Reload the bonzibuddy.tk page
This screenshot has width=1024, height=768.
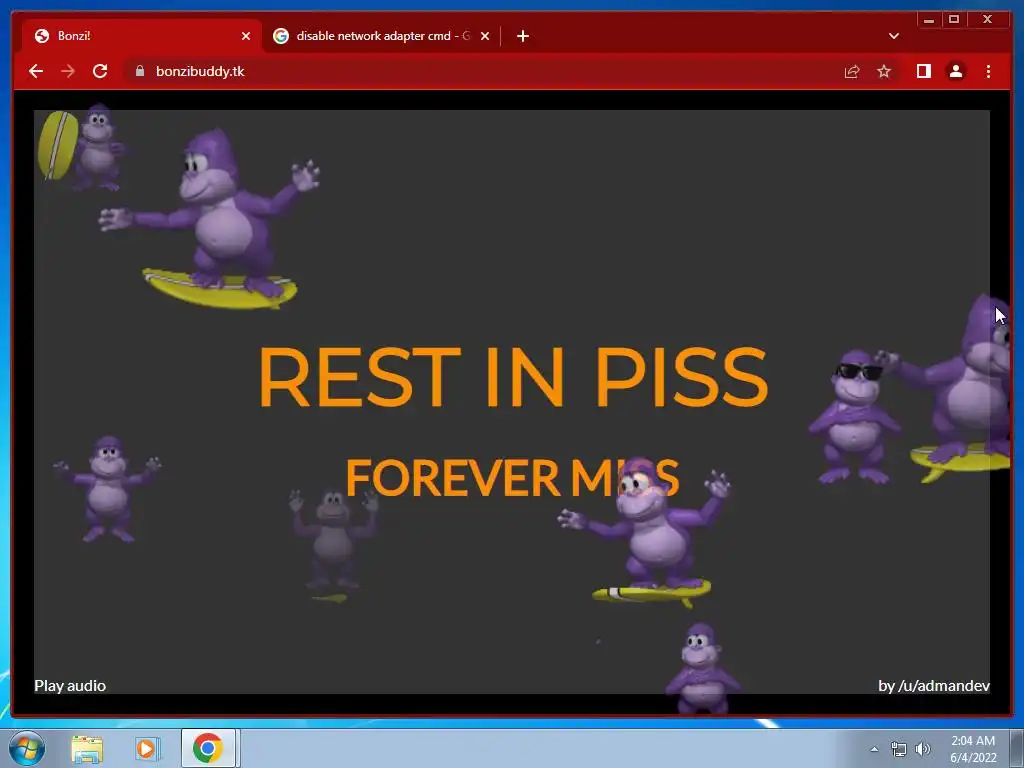tap(100, 71)
